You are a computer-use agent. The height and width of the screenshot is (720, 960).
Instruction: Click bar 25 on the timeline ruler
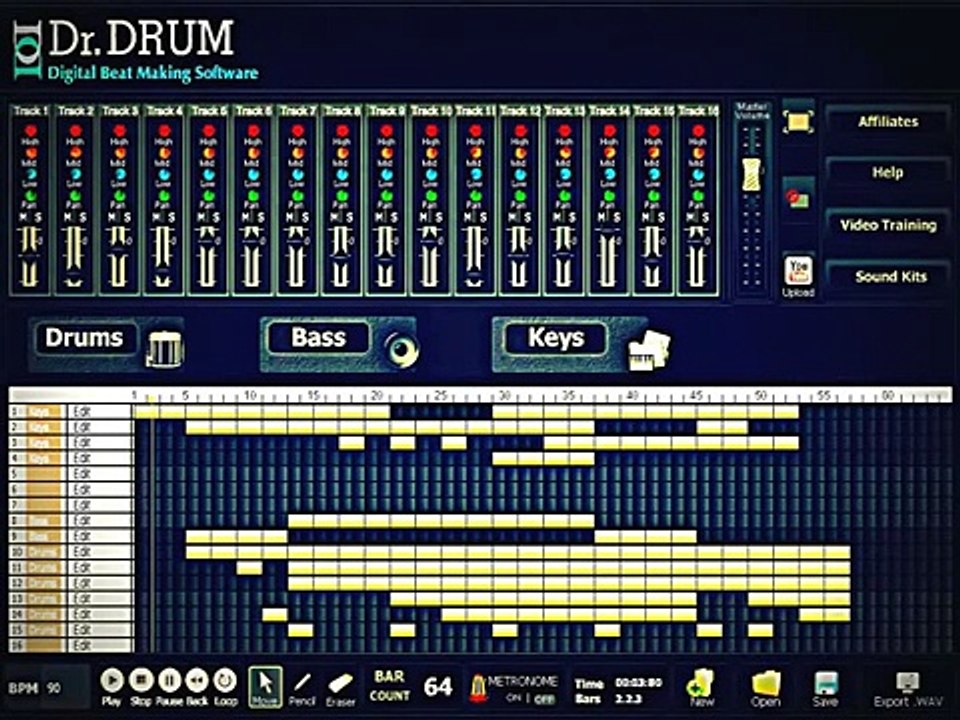(x=441, y=396)
